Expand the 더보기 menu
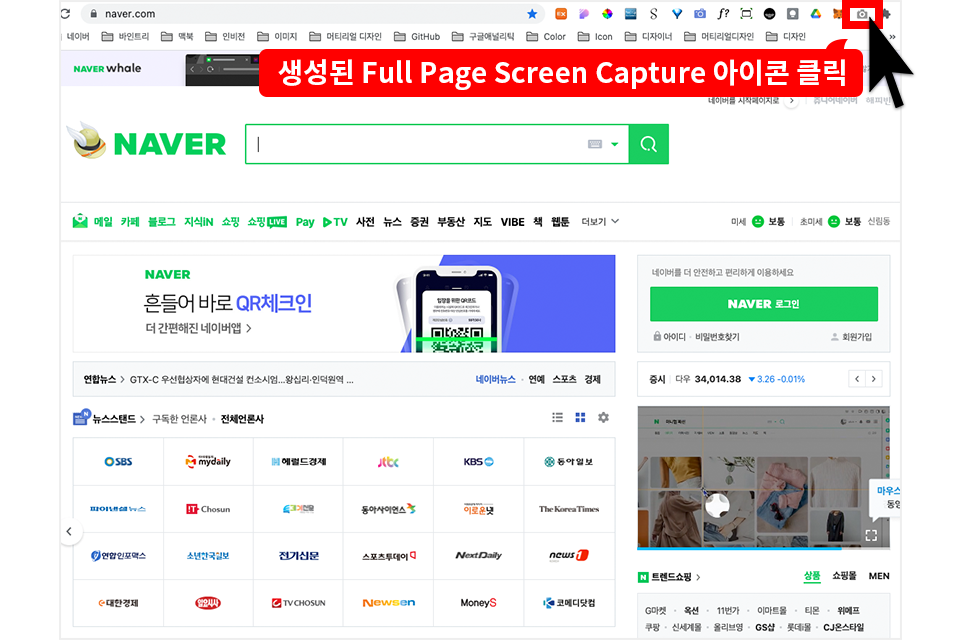960x640 pixels. coord(600,221)
